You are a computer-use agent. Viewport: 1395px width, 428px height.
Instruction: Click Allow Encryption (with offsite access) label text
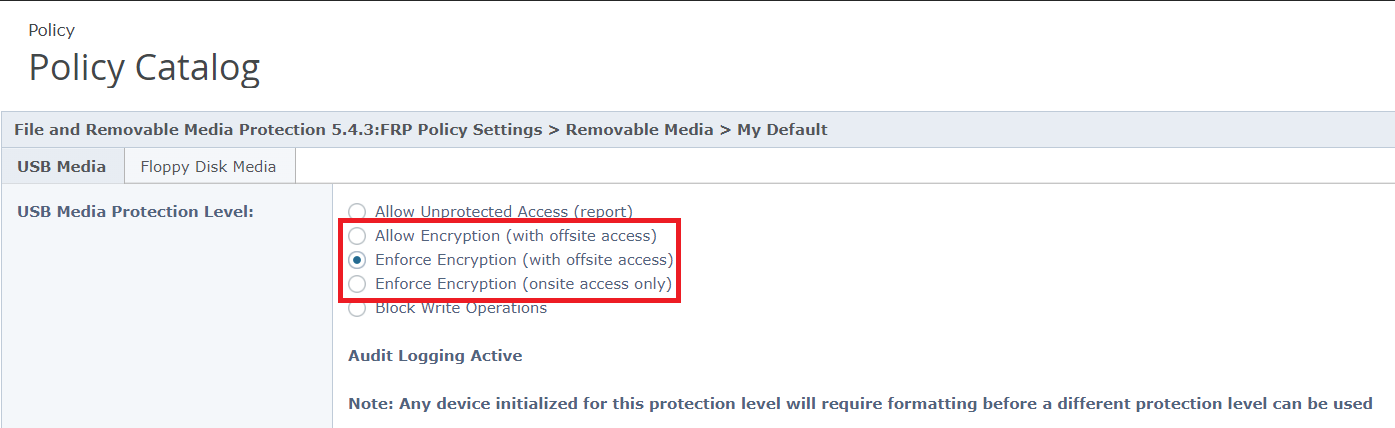(x=515, y=236)
